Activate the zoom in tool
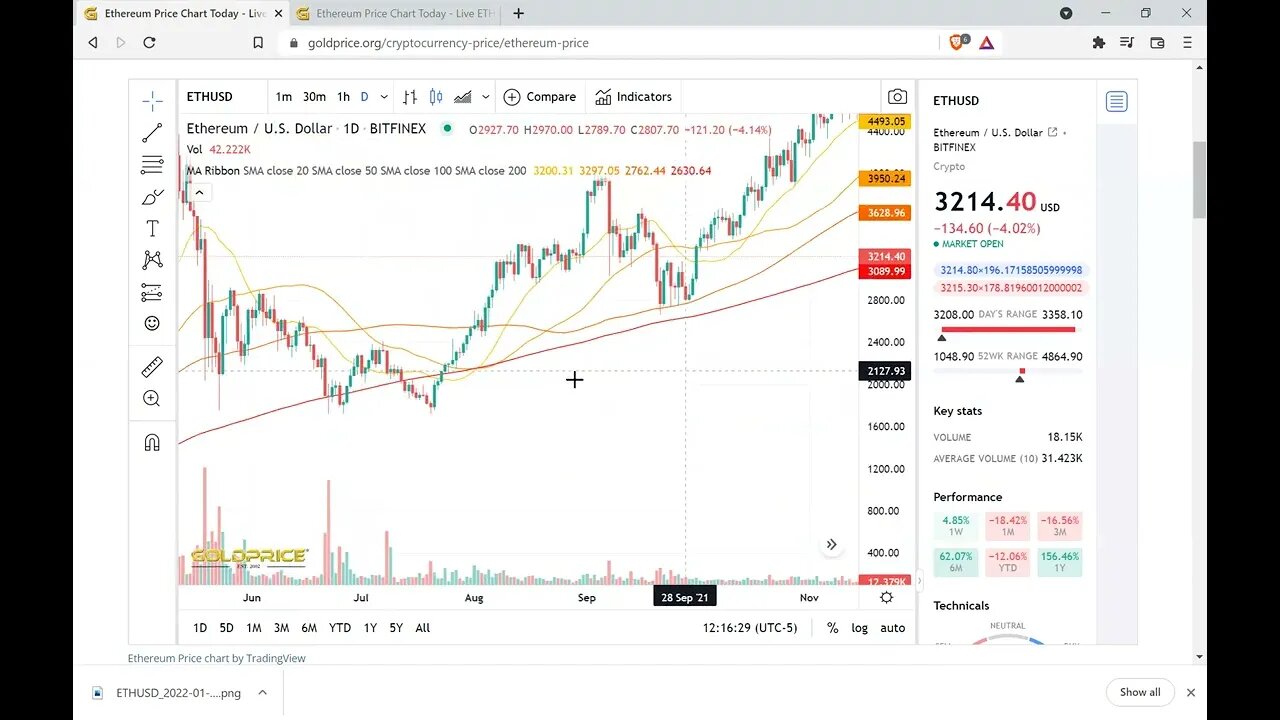This screenshot has width=1280, height=720. pyautogui.click(x=152, y=399)
